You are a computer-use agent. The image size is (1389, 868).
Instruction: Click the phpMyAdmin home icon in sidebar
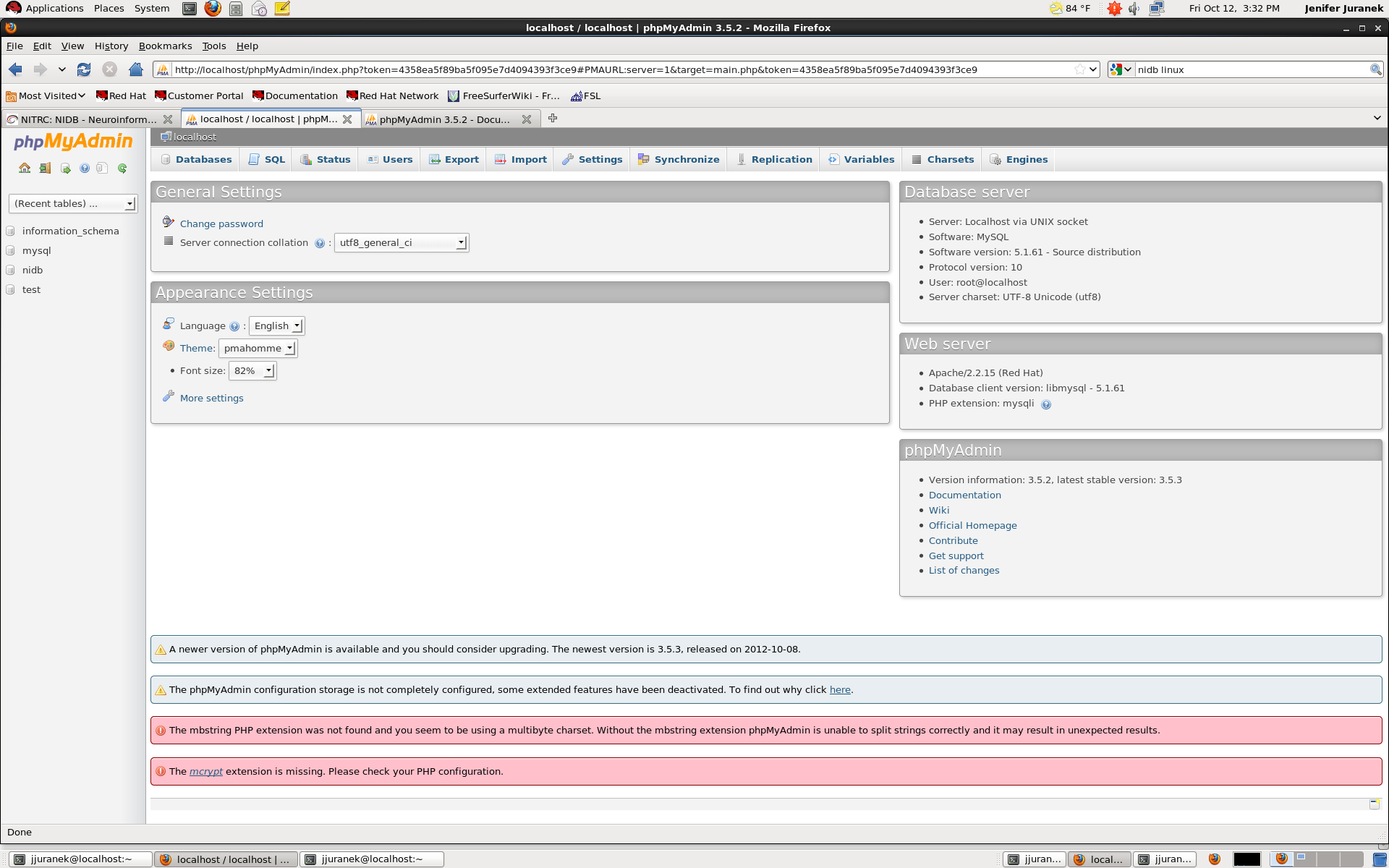pos(25,169)
